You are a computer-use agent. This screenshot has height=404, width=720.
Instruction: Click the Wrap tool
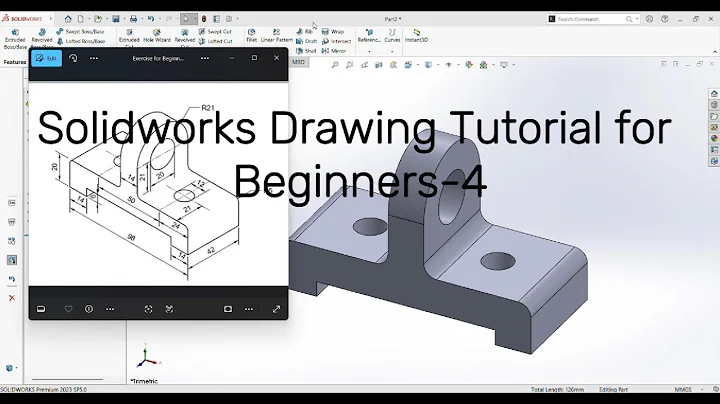click(333, 32)
